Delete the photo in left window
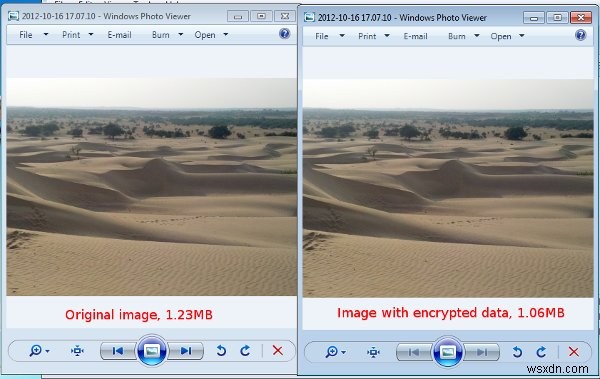 [x=278, y=350]
